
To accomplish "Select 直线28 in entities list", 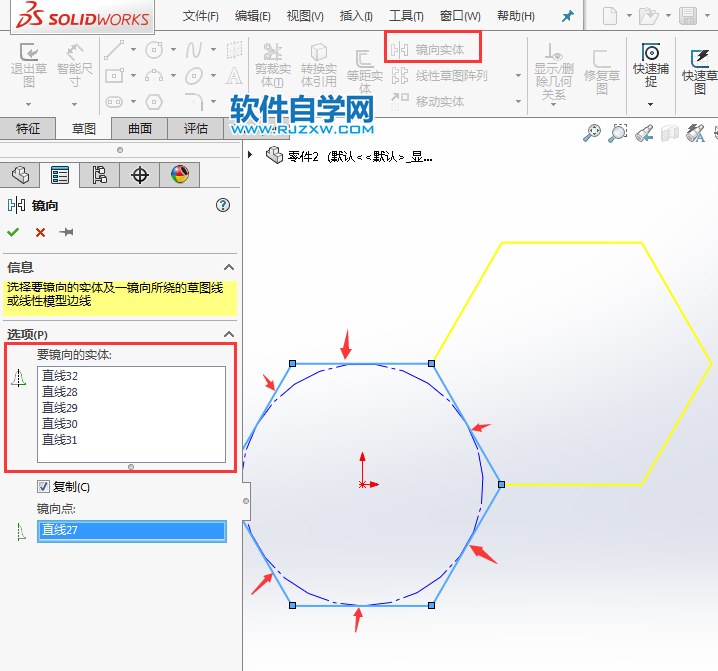I will coord(60,392).
